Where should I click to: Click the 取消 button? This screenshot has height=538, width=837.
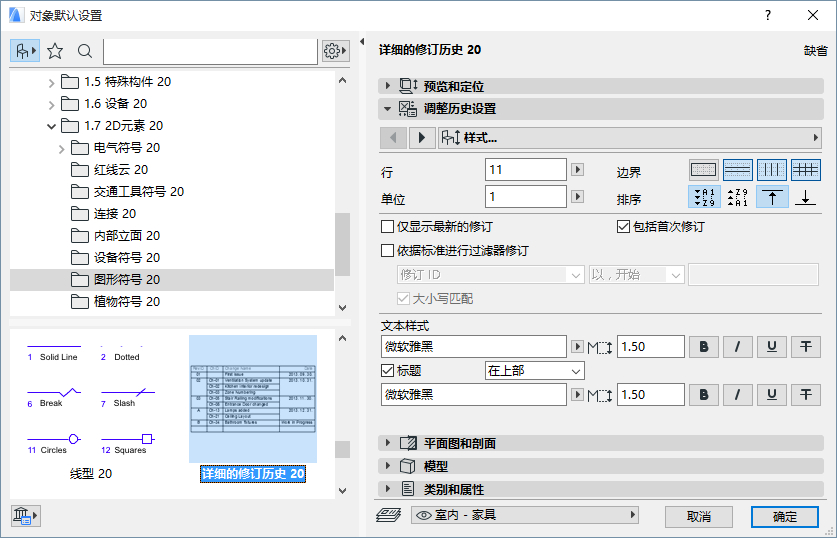tap(699, 517)
